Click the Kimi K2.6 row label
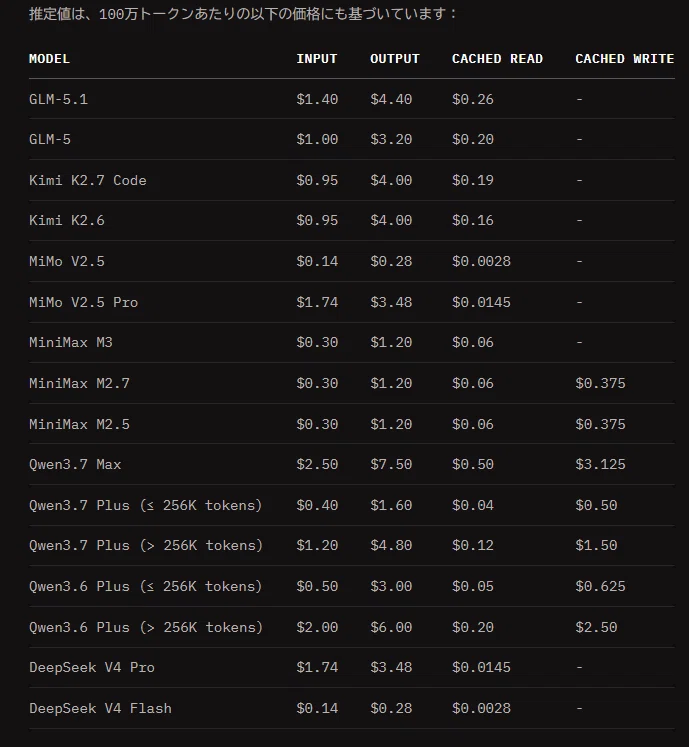This screenshot has height=747, width=689. (67, 221)
